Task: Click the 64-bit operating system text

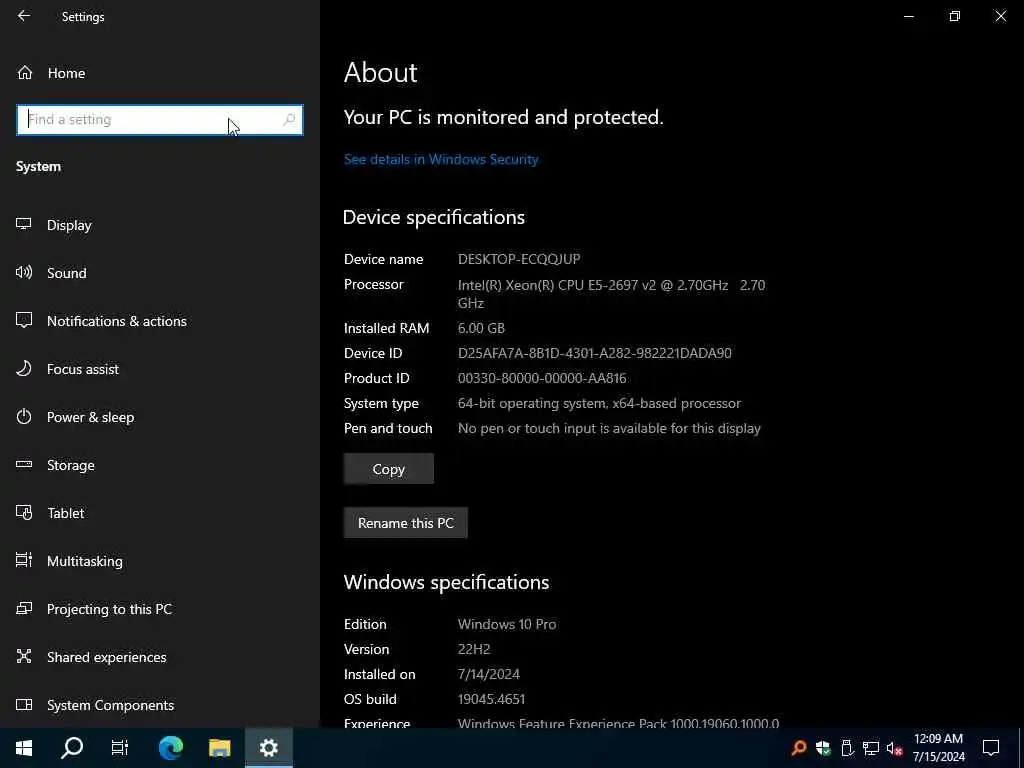Action: [x=600, y=404]
